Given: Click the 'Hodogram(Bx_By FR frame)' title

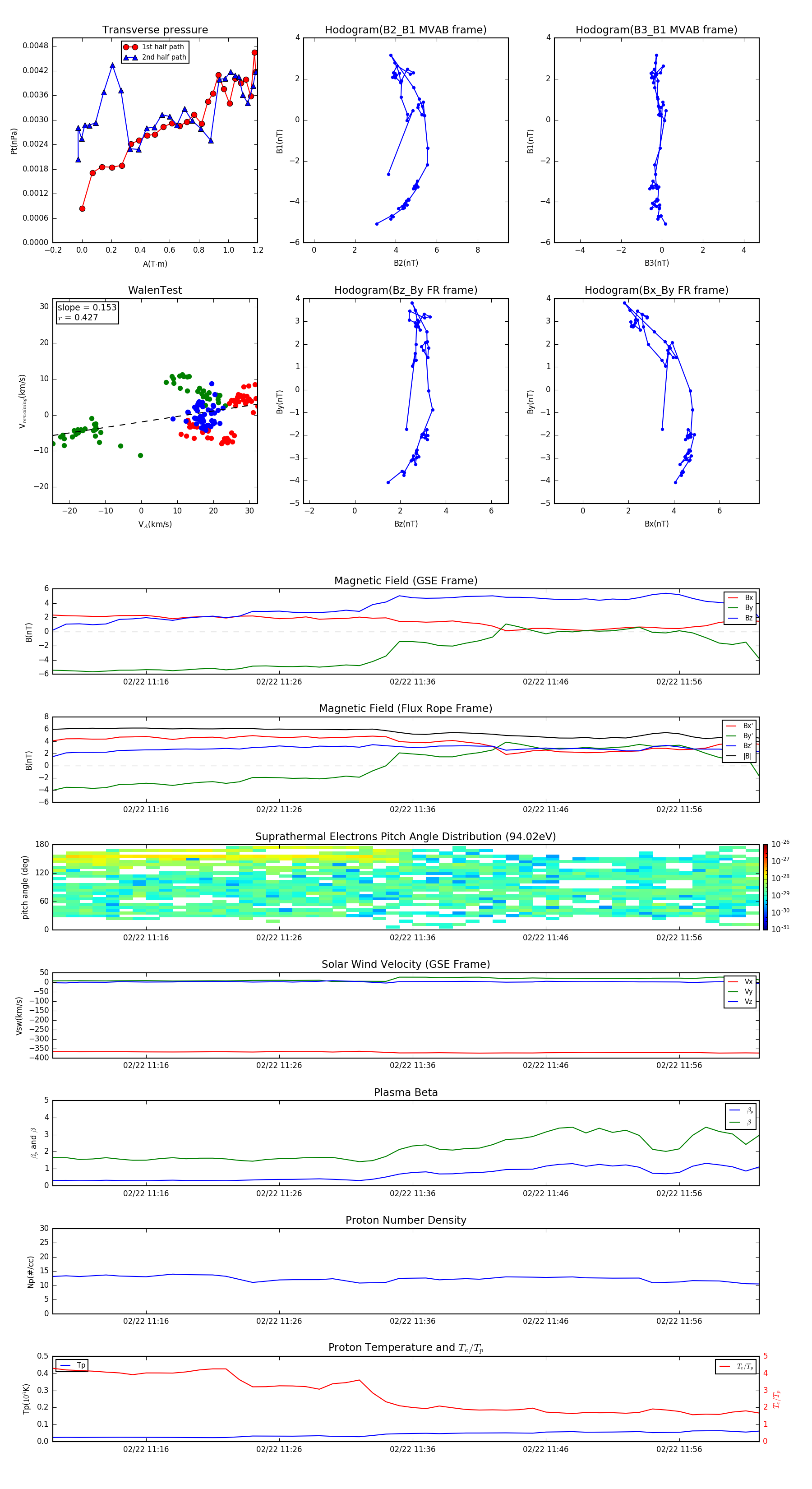Looking at the screenshot, I should pyautogui.click(x=656, y=290).
